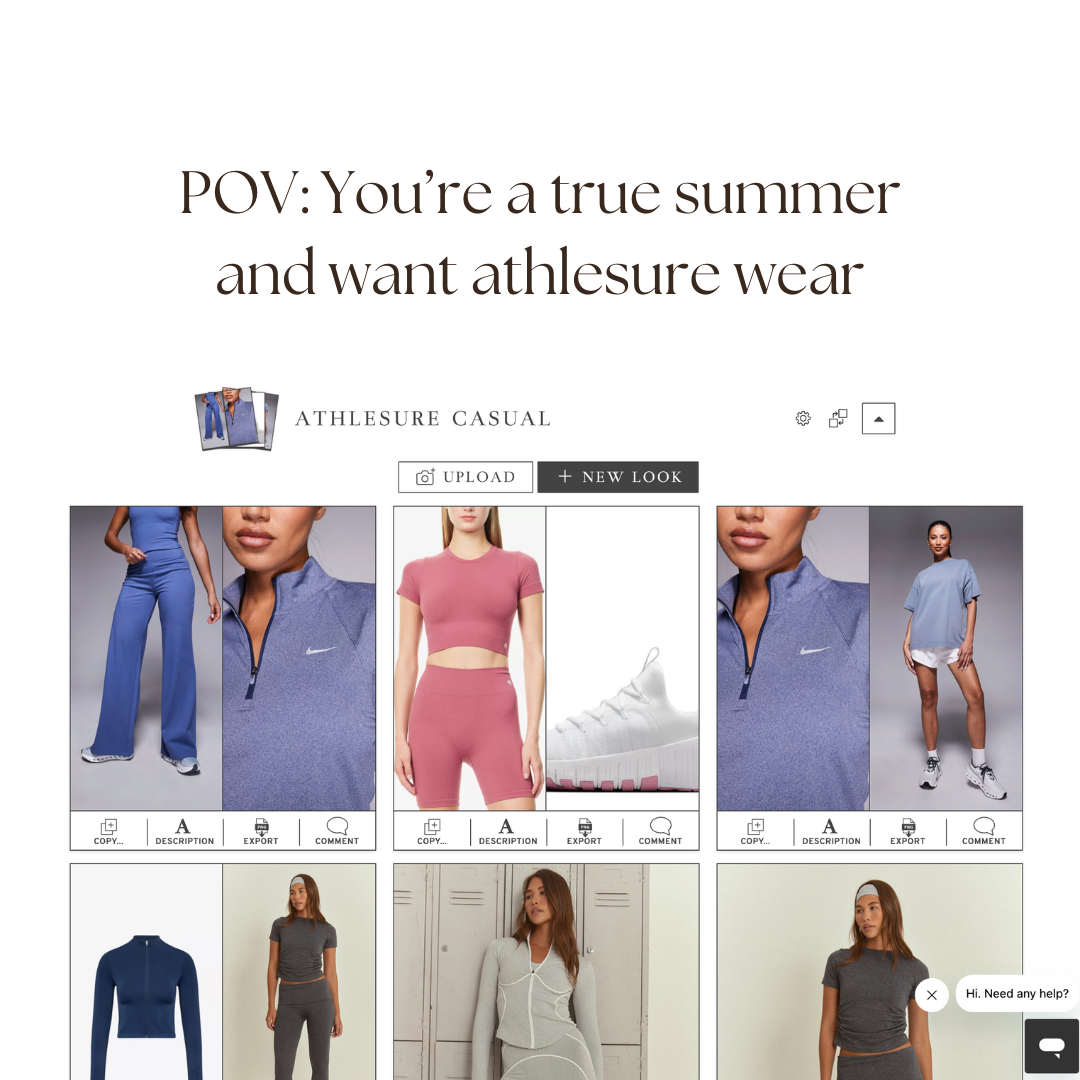Copy the pink set look

pyautogui.click(x=432, y=831)
